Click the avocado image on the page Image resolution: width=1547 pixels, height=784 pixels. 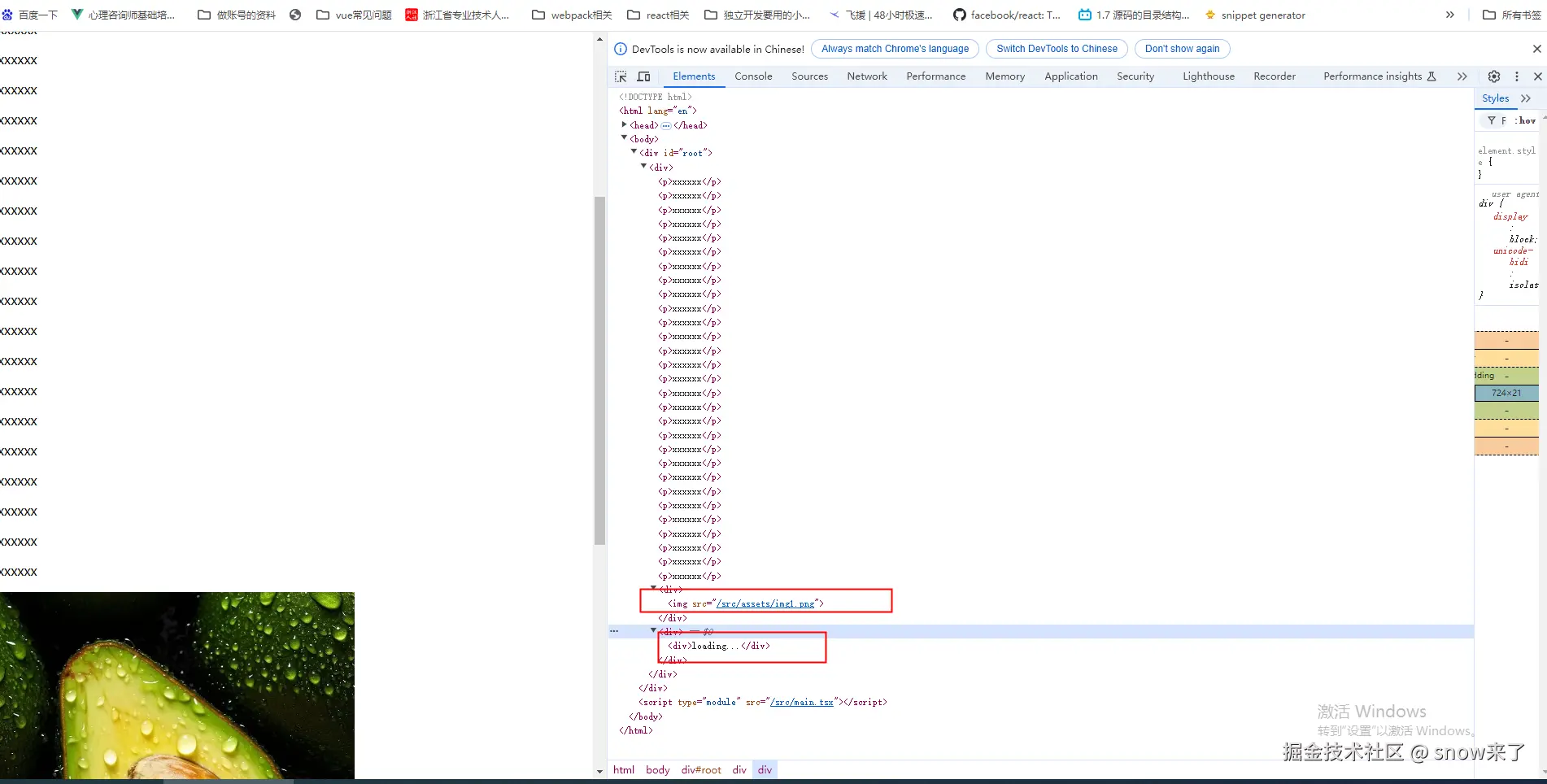[x=177, y=685]
